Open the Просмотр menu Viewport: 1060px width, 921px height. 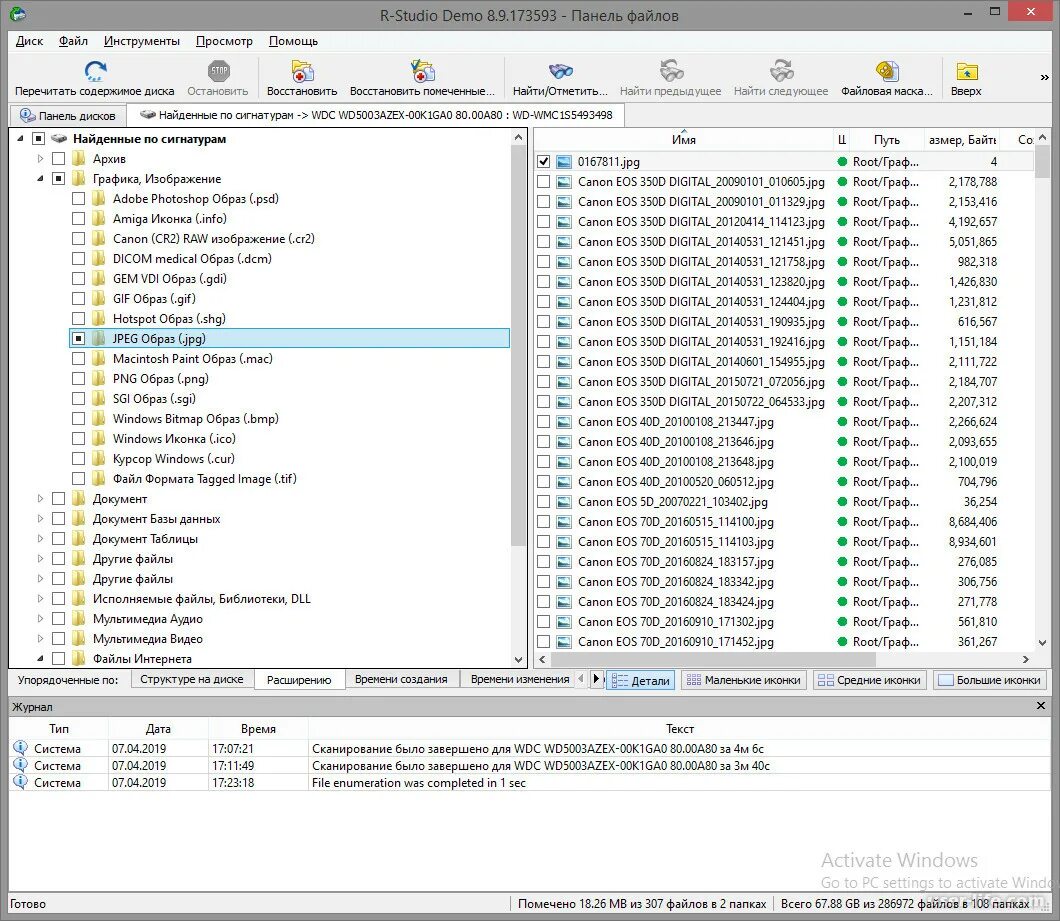tap(224, 41)
